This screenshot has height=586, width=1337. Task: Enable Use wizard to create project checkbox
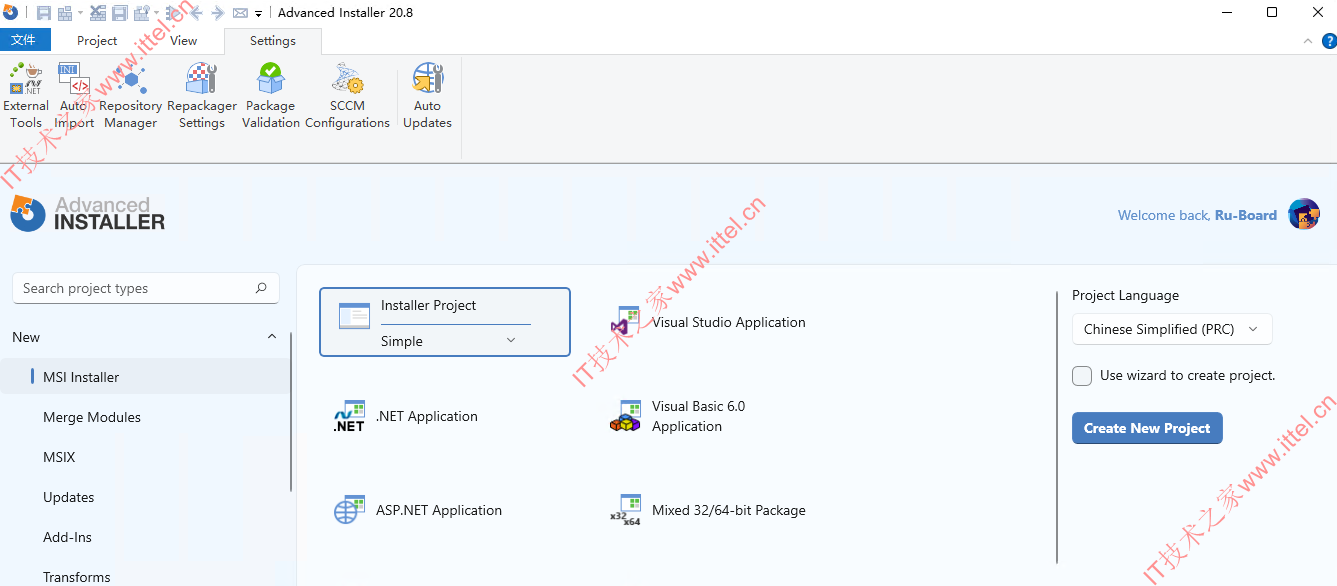click(1082, 376)
